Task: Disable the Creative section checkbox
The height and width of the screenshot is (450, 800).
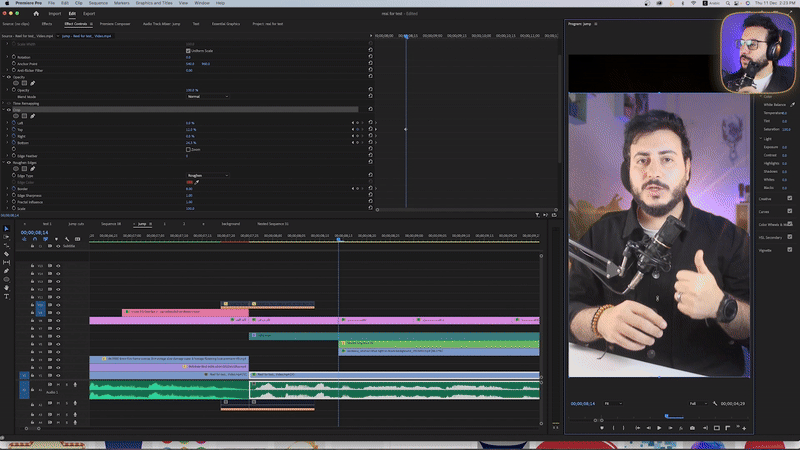Action: coord(790,198)
